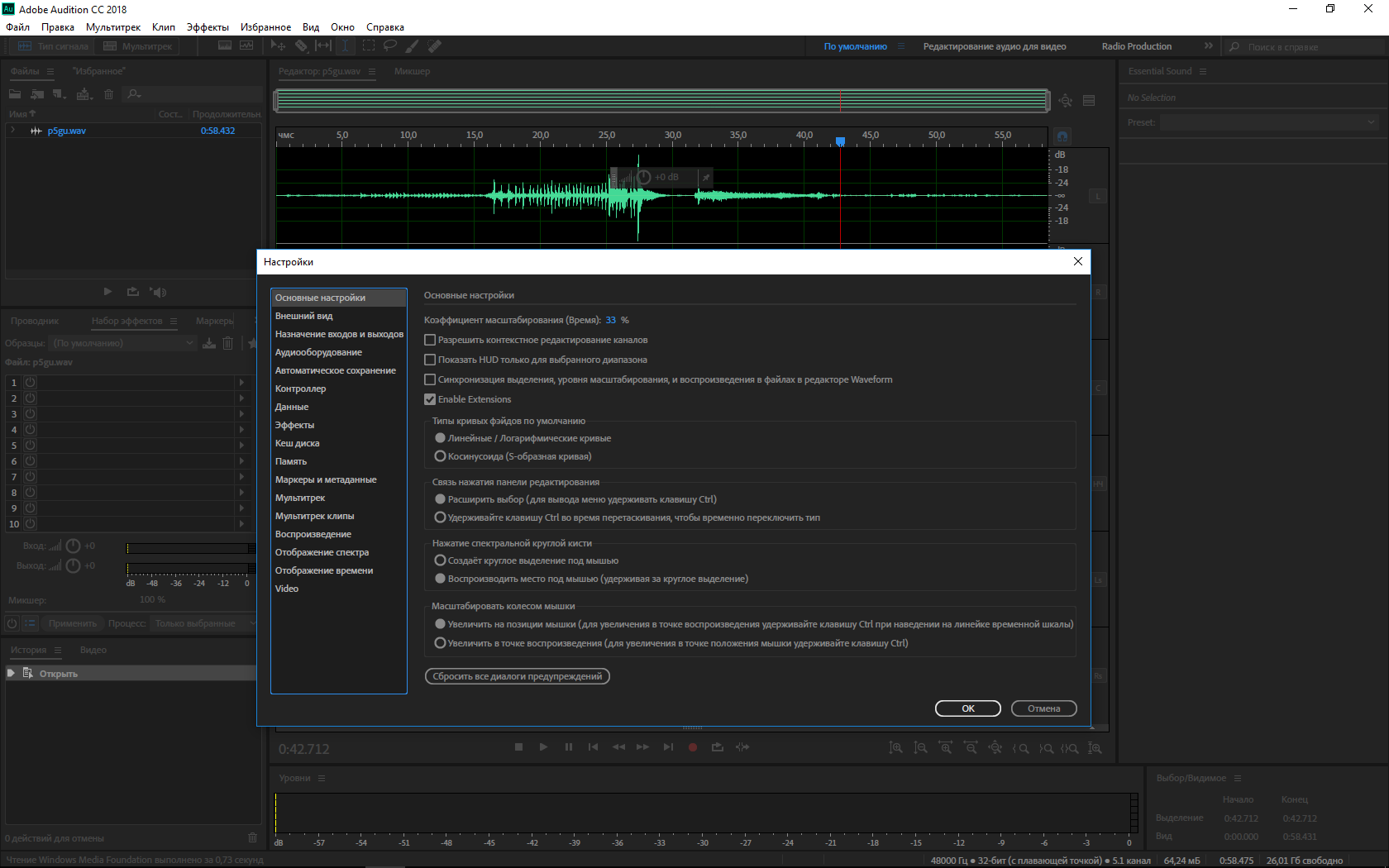Select zoom at playback point radio
Screen dimensions: 1389x868
[x=441, y=643]
